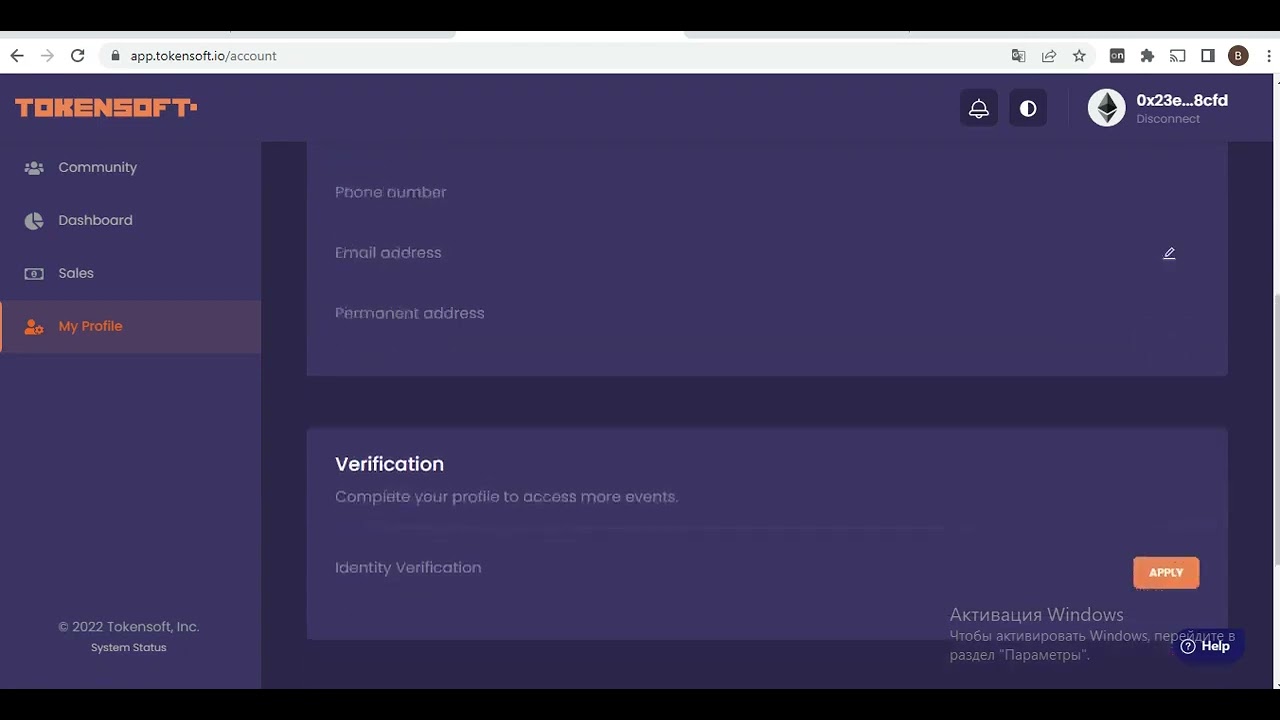The image size is (1280, 720).
Task: Click the Dashboard pie chart icon
Action: point(34,221)
